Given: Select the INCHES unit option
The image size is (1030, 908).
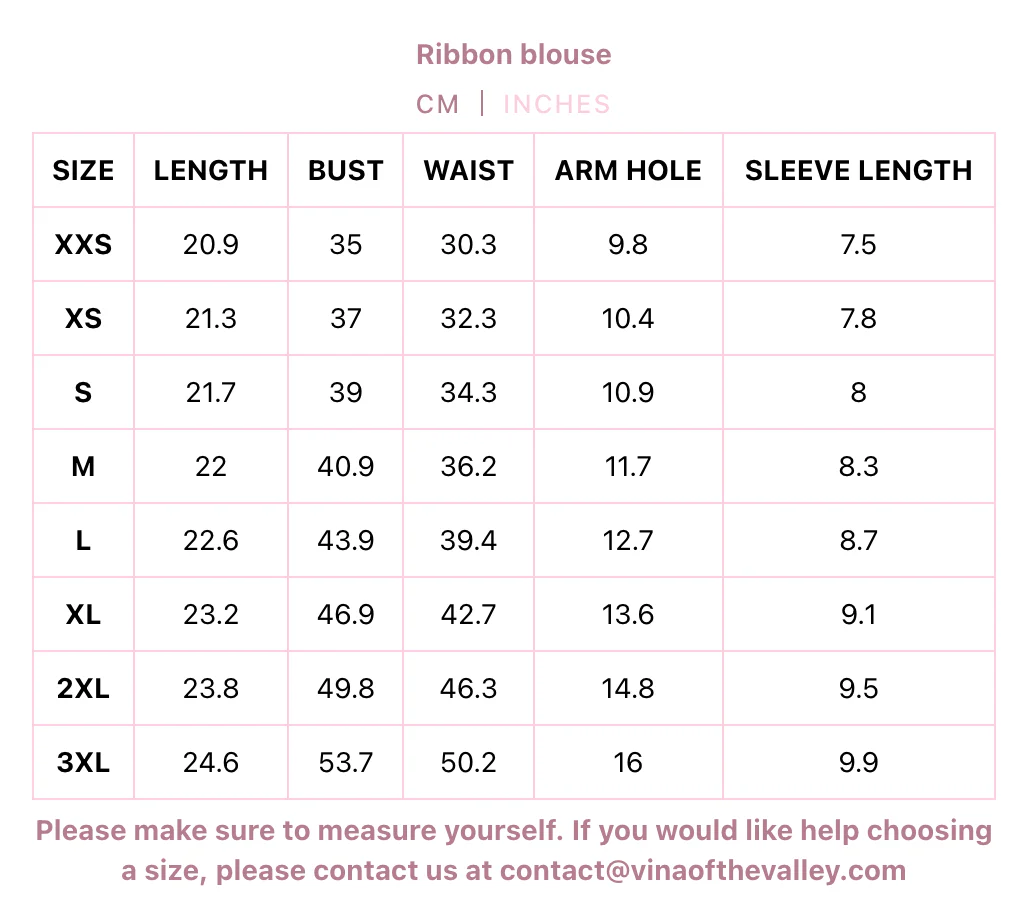Looking at the screenshot, I should pyautogui.click(x=556, y=104).
